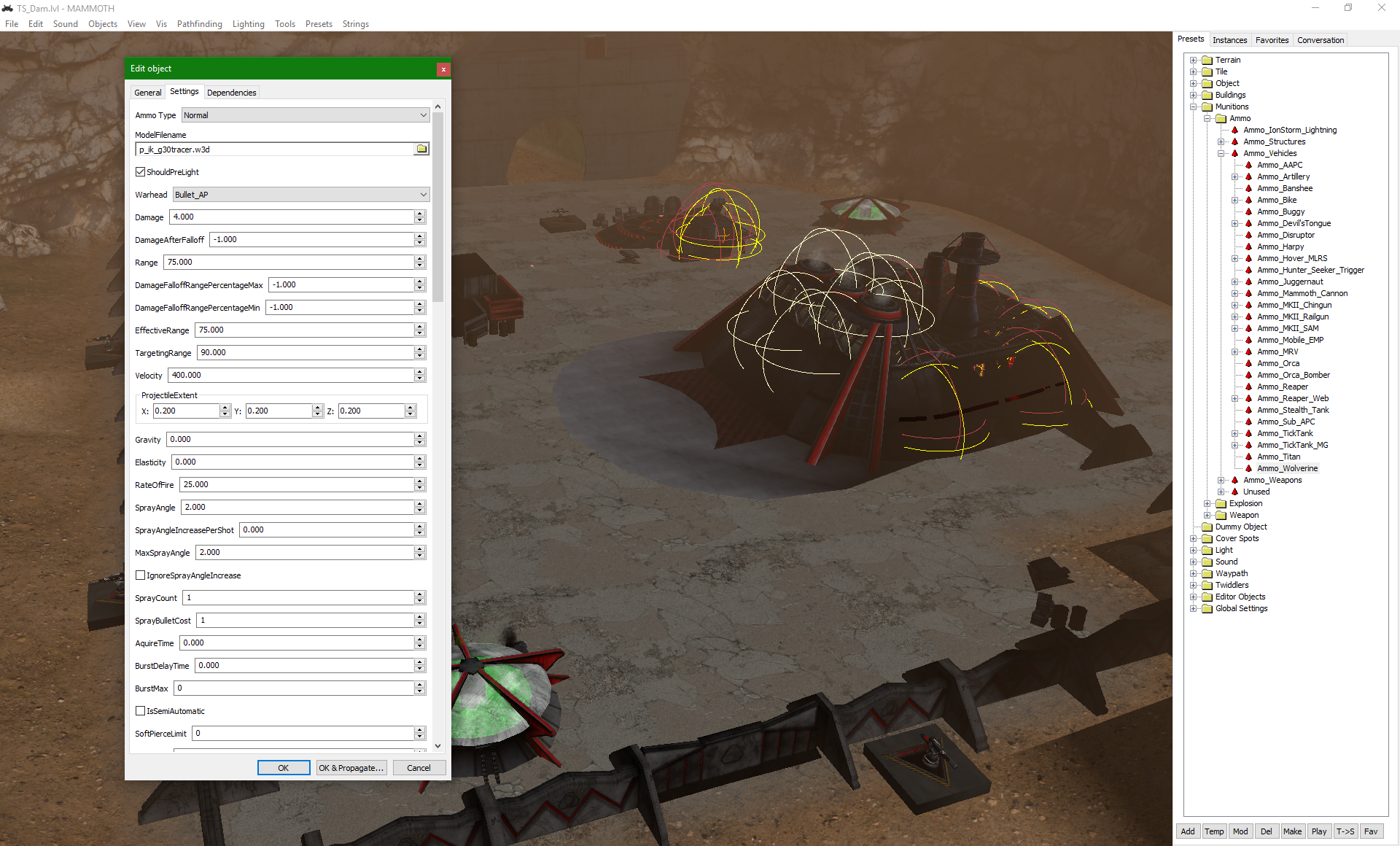Click the OK & Propagate button
Image resolution: width=1400 pixels, height=846 pixels.
pyautogui.click(x=351, y=768)
